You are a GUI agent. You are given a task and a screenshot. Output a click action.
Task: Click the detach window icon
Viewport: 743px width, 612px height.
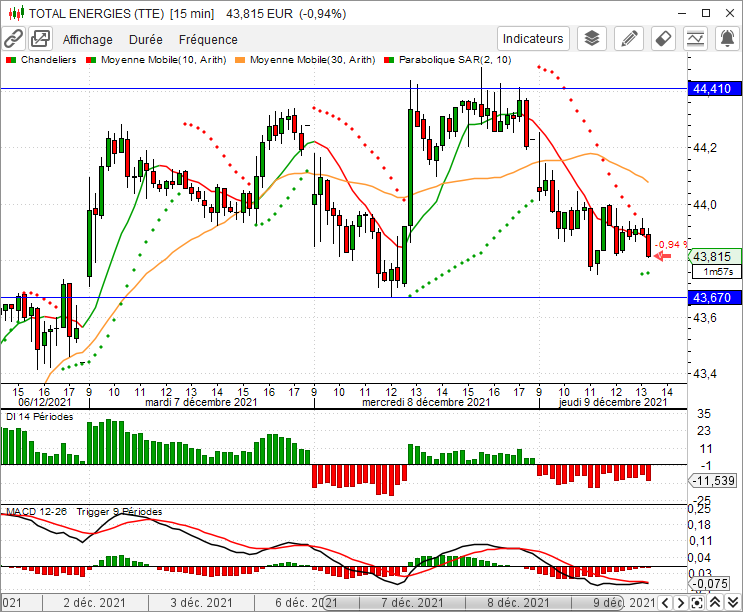coord(40,39)
